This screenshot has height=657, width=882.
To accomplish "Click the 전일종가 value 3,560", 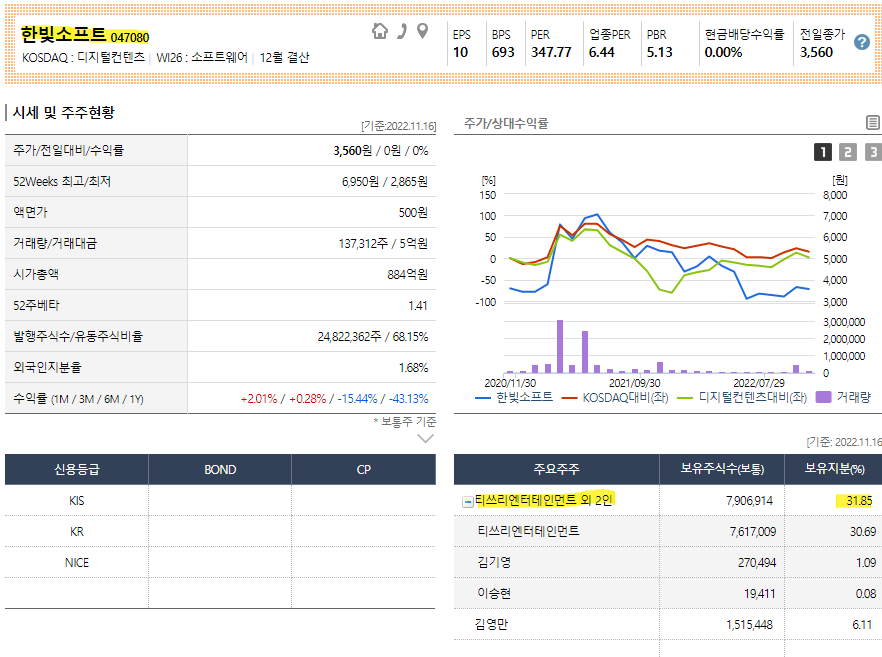I will (x=816, y=52).
